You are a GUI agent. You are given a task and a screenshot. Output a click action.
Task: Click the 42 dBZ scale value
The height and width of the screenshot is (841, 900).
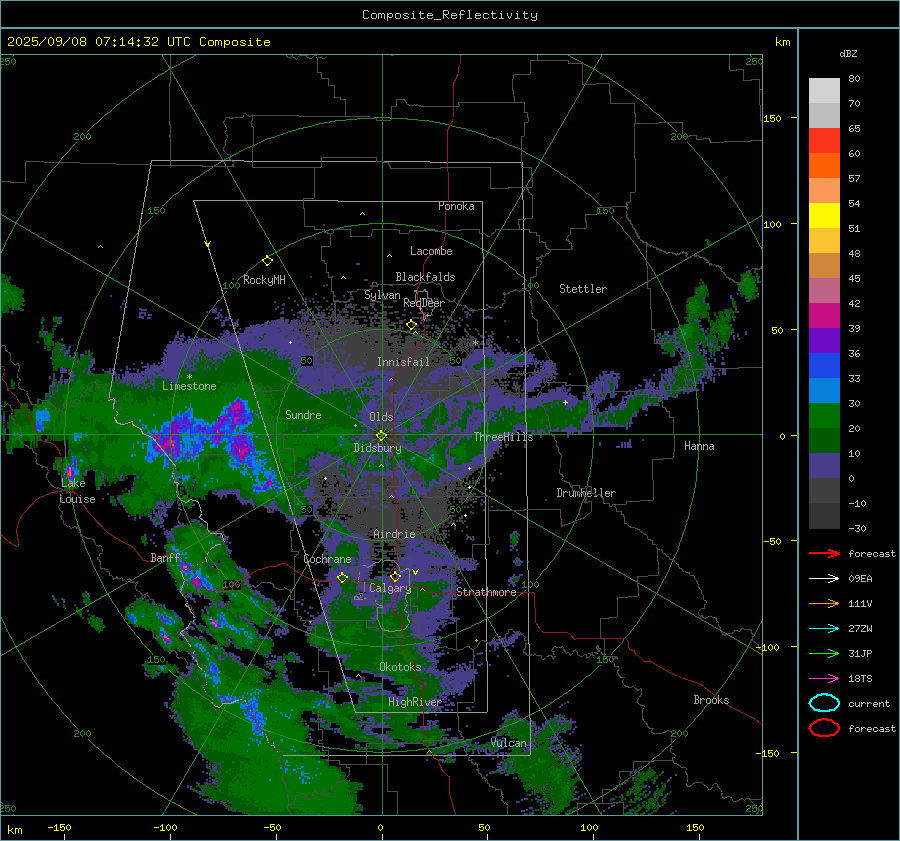[854, 303]
